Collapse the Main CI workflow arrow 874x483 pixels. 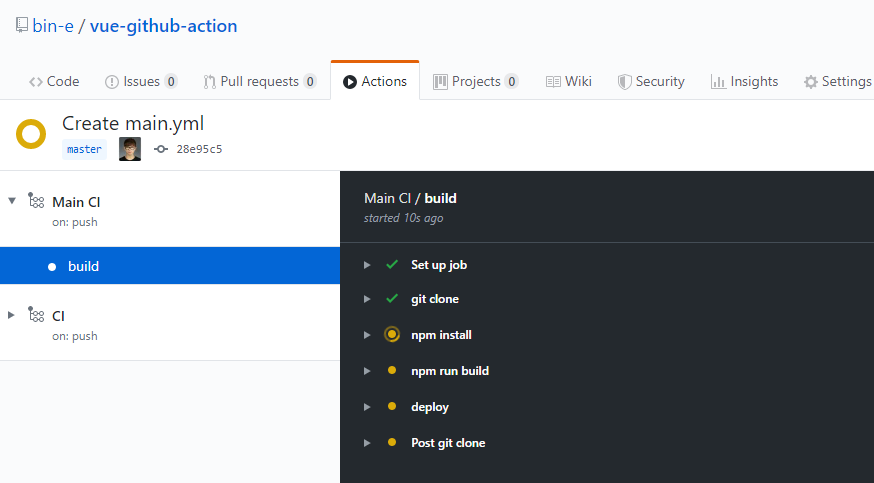tap(12, 201)
